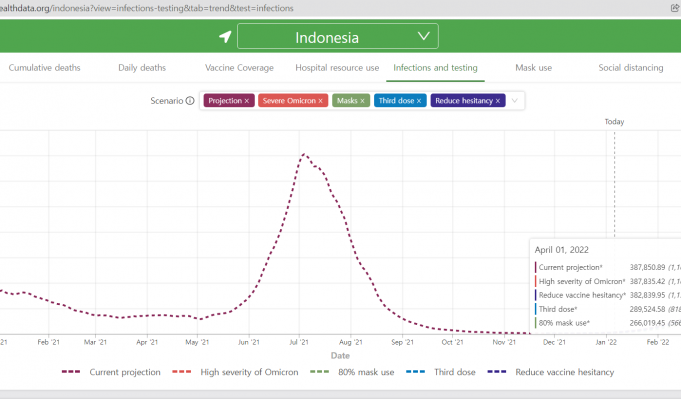Go to the Vaccine Coverage tab

tap(239, 68)
